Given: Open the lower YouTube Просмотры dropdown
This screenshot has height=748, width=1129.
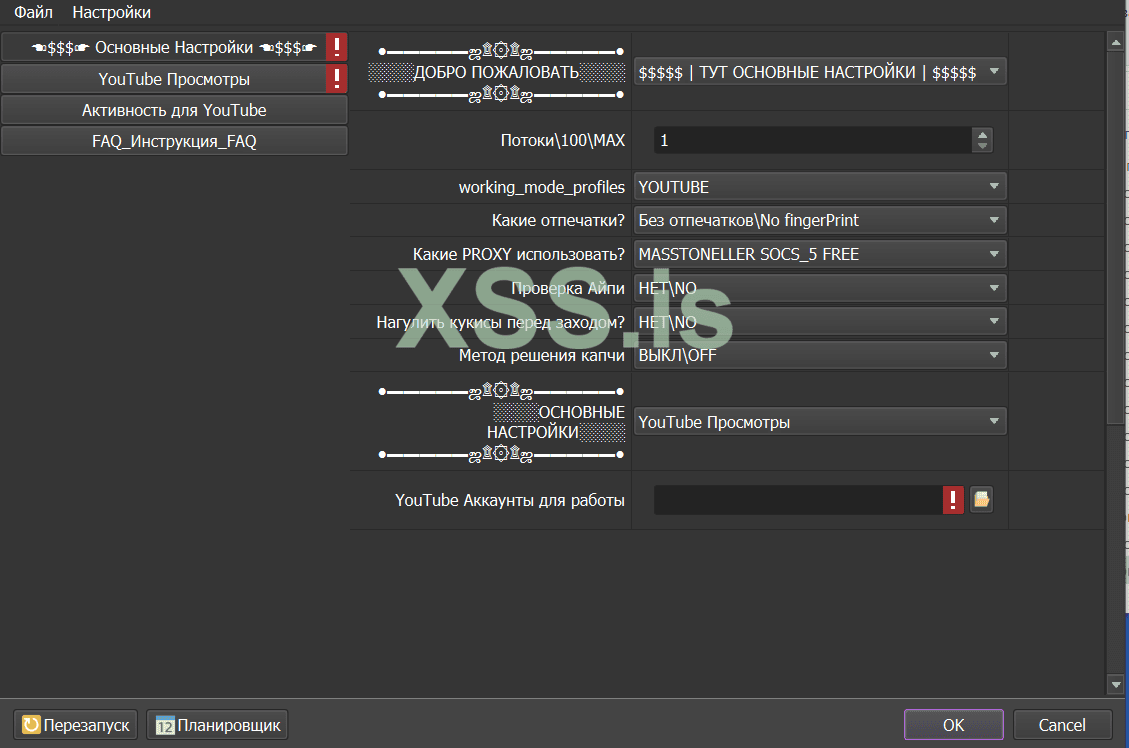Looking at the screenshot, I should click(x=819, y=422).
